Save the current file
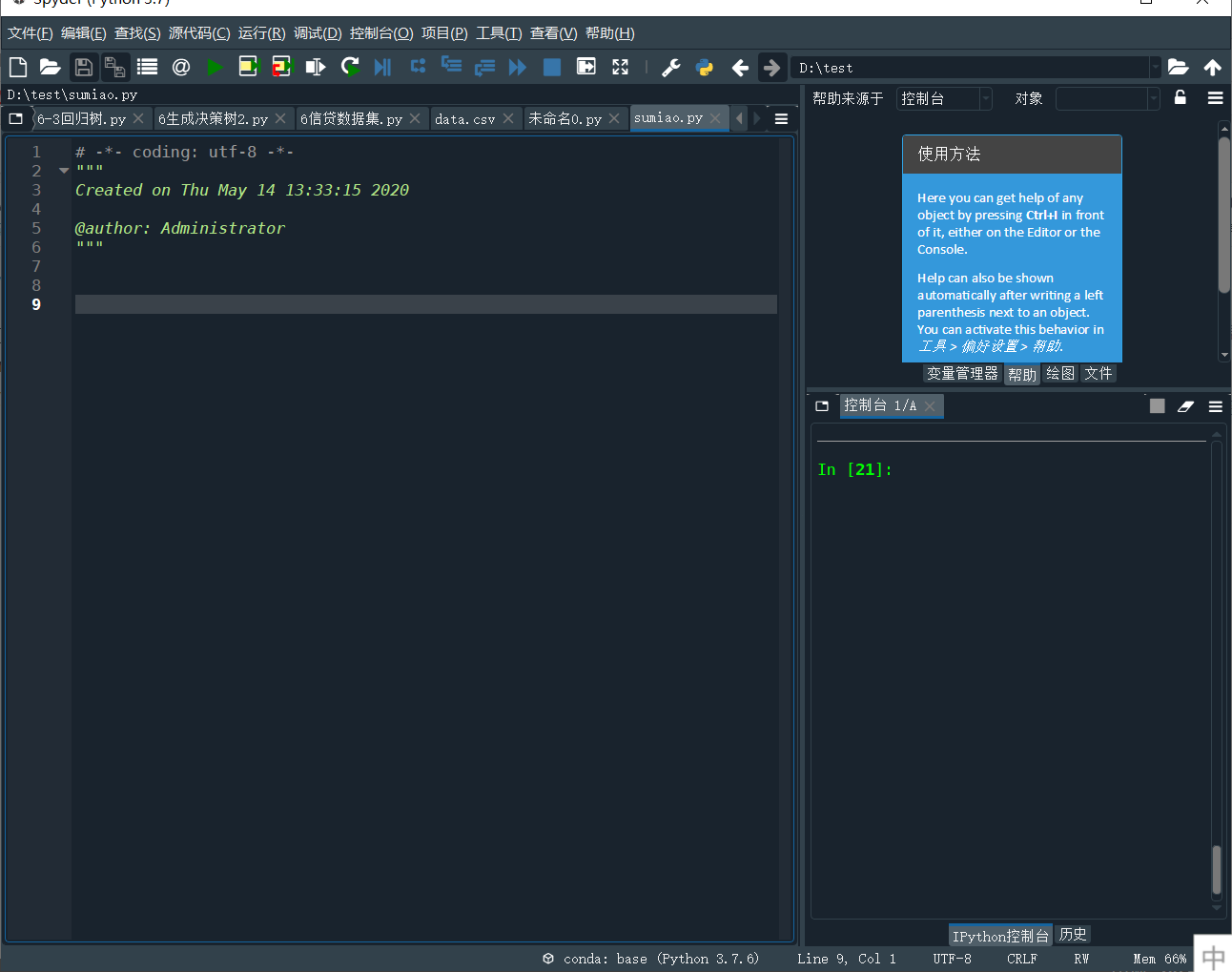Image resolution: width=1232 pixels, height=972 pixels. point(84,67)
